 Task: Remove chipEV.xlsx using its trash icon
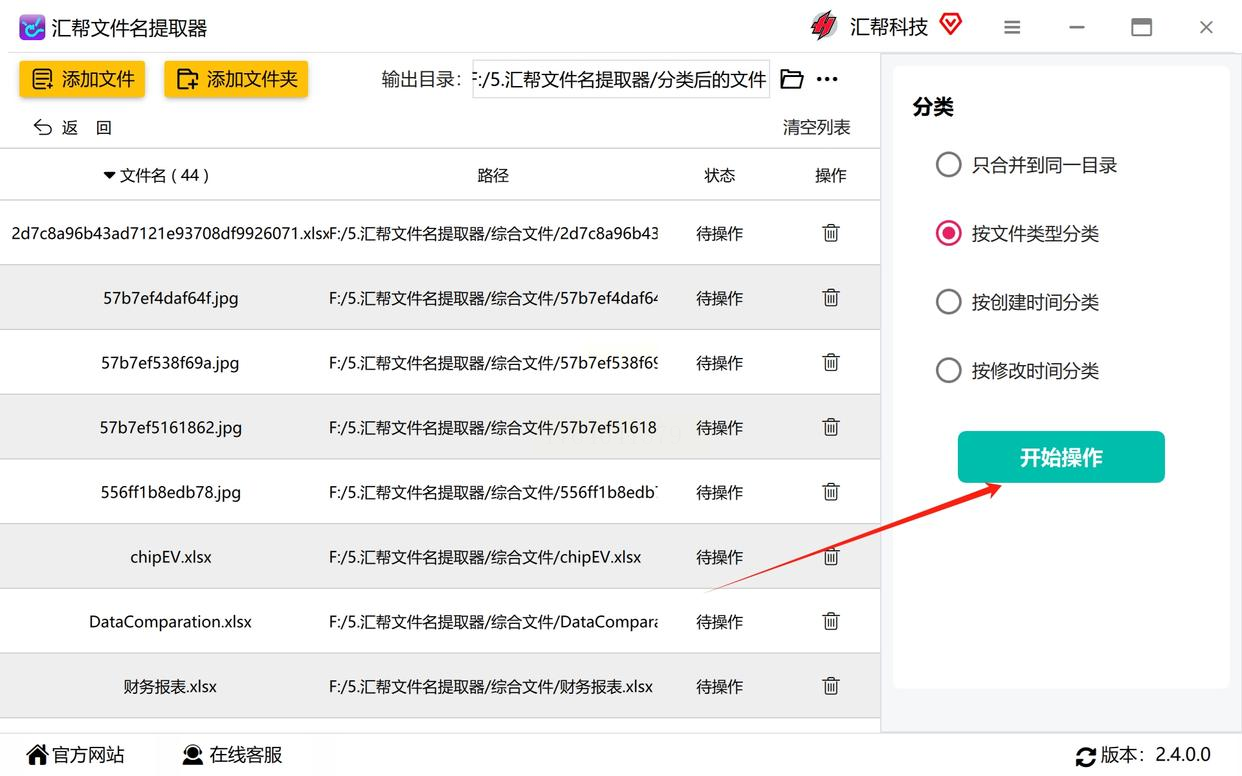tap(830, 557)
